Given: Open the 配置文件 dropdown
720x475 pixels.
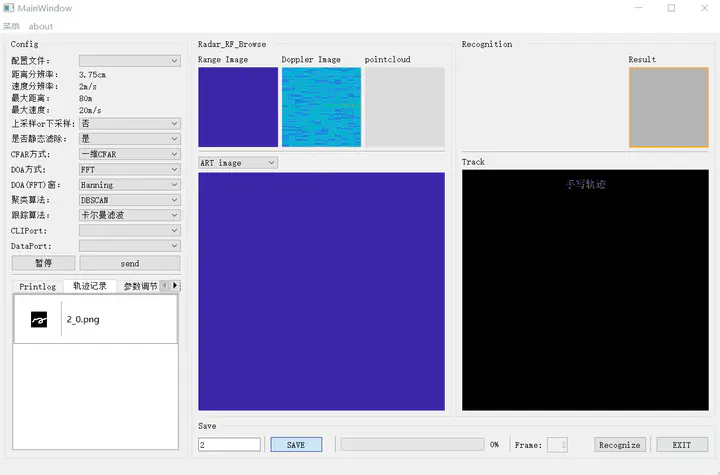Looking at the screenshot, I should pos(129,61).
